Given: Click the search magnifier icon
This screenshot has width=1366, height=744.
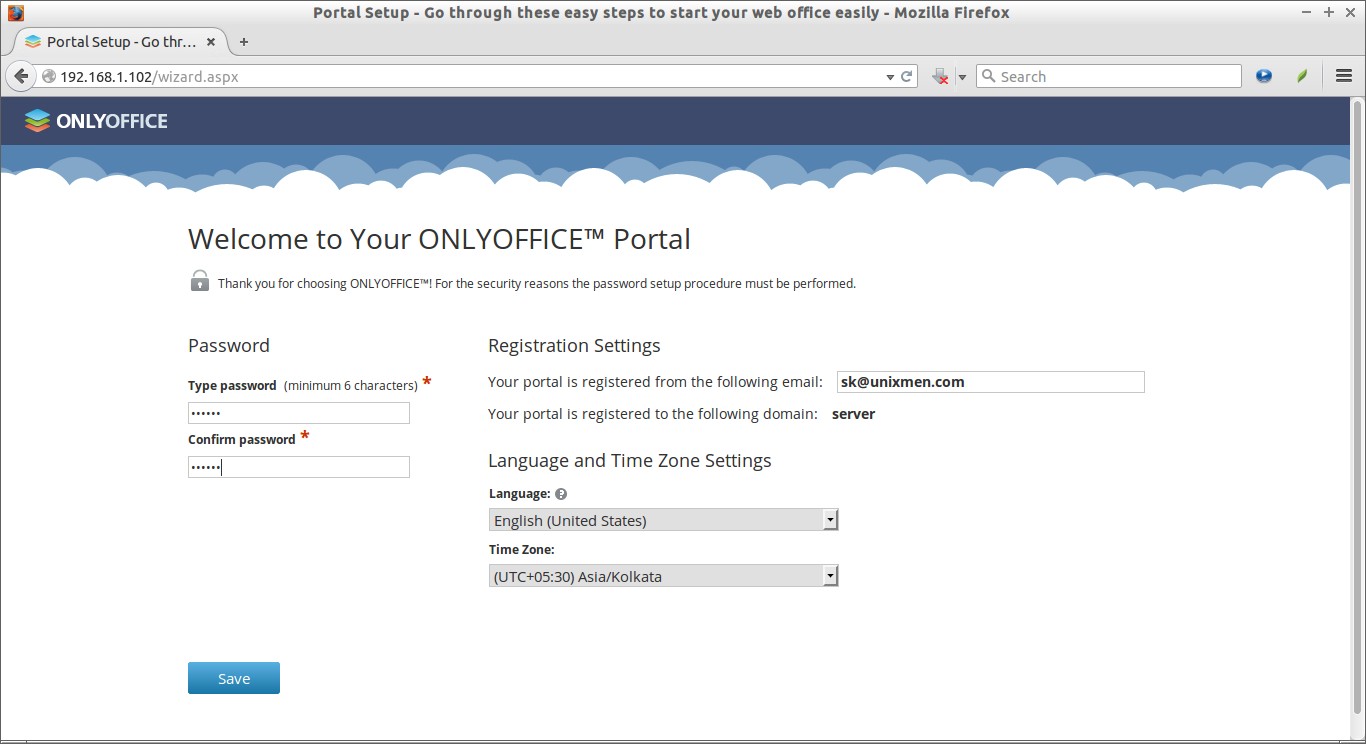Looking at the screenshot, I should (988, 76).
